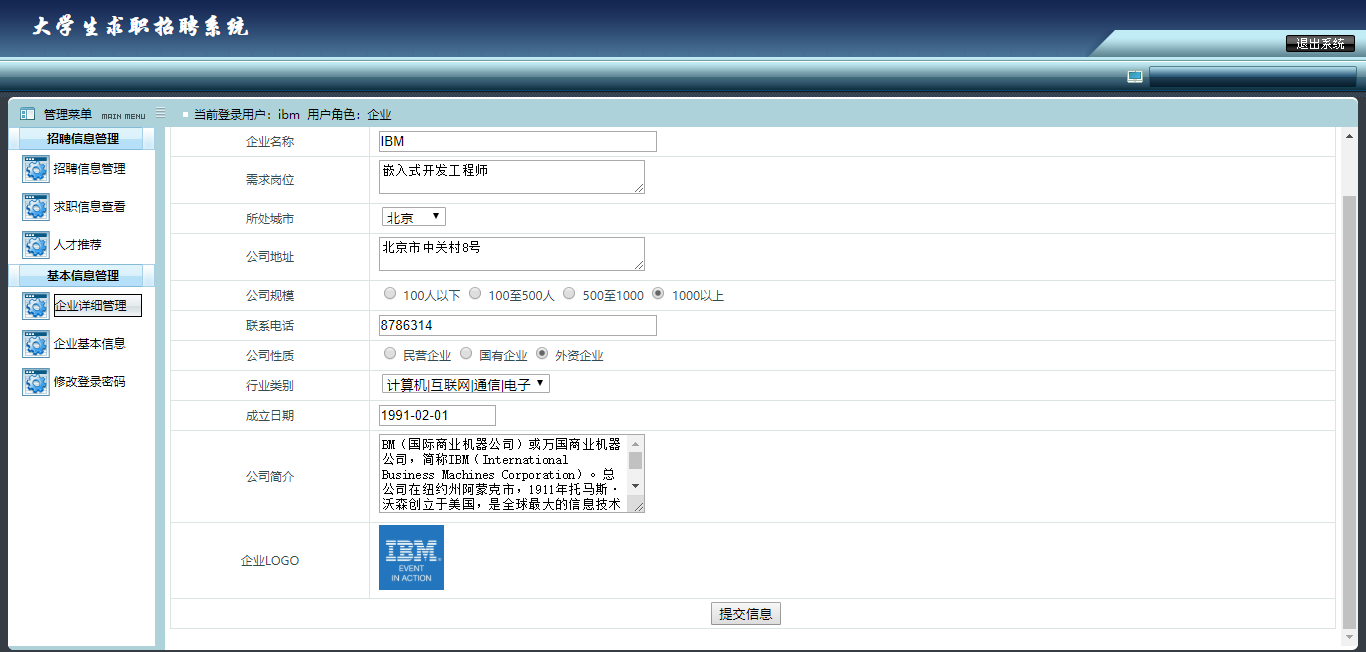
Task: Click the 联系电话 field with 8786314
Action: [518, 325]
